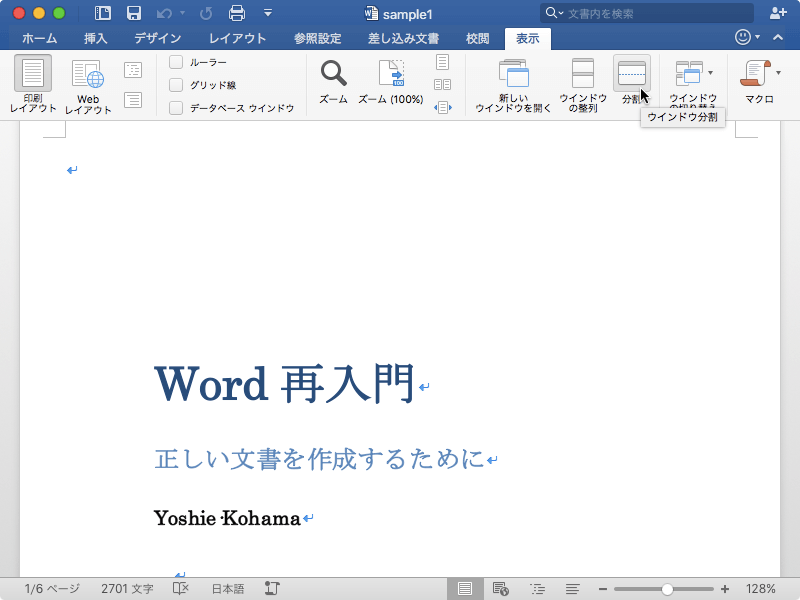Click the Japanese language indicator
The width and height of the screenshot is (800, 600).
click(x=227, y=589)
